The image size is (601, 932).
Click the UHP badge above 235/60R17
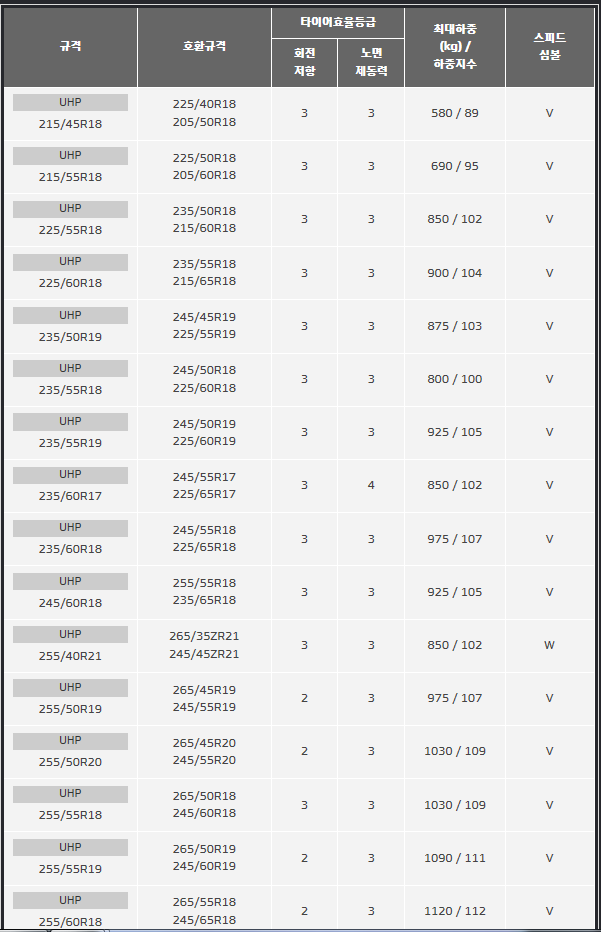coord(70,475)
